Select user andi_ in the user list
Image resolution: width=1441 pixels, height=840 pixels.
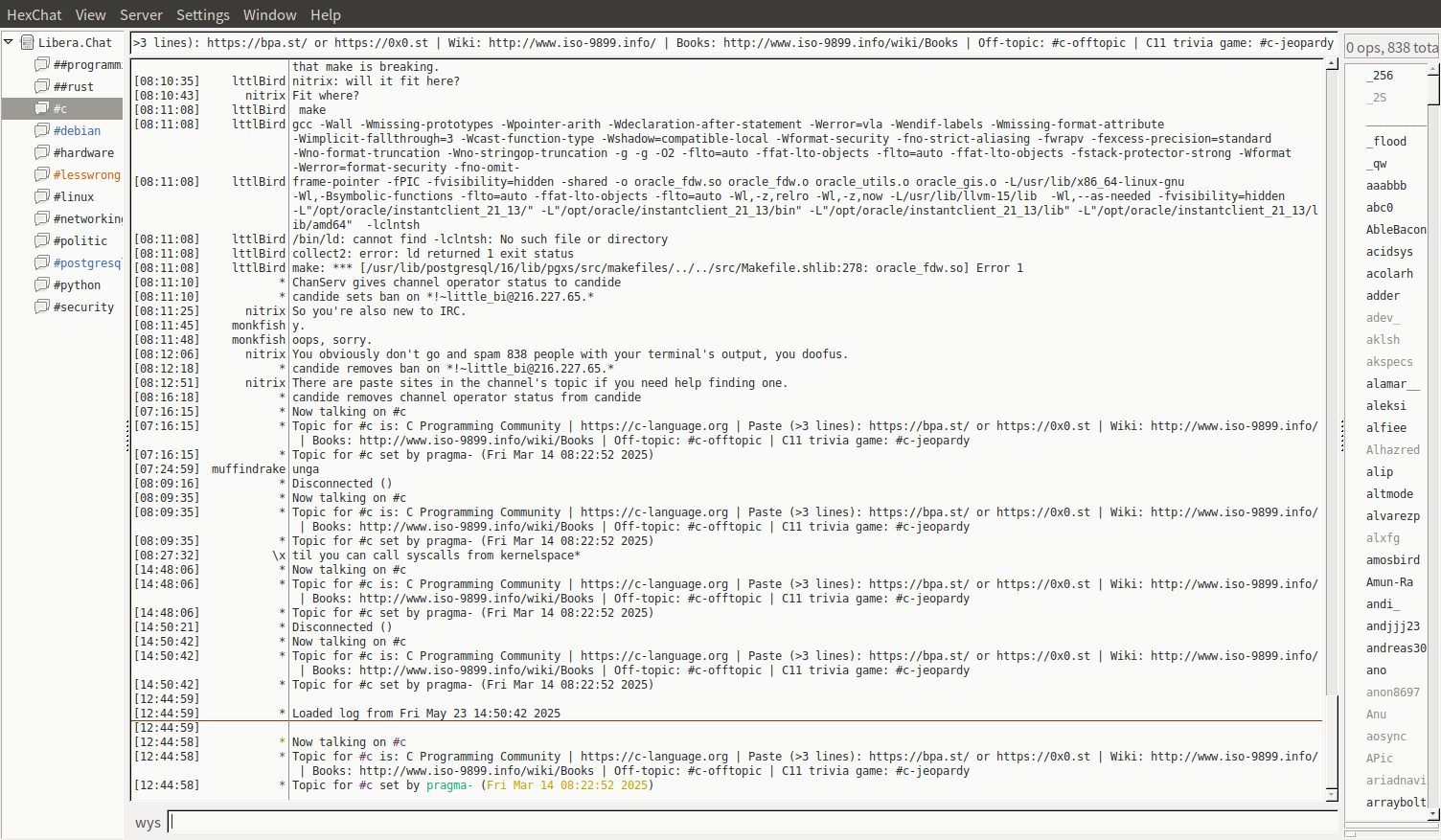[1383, 603]
